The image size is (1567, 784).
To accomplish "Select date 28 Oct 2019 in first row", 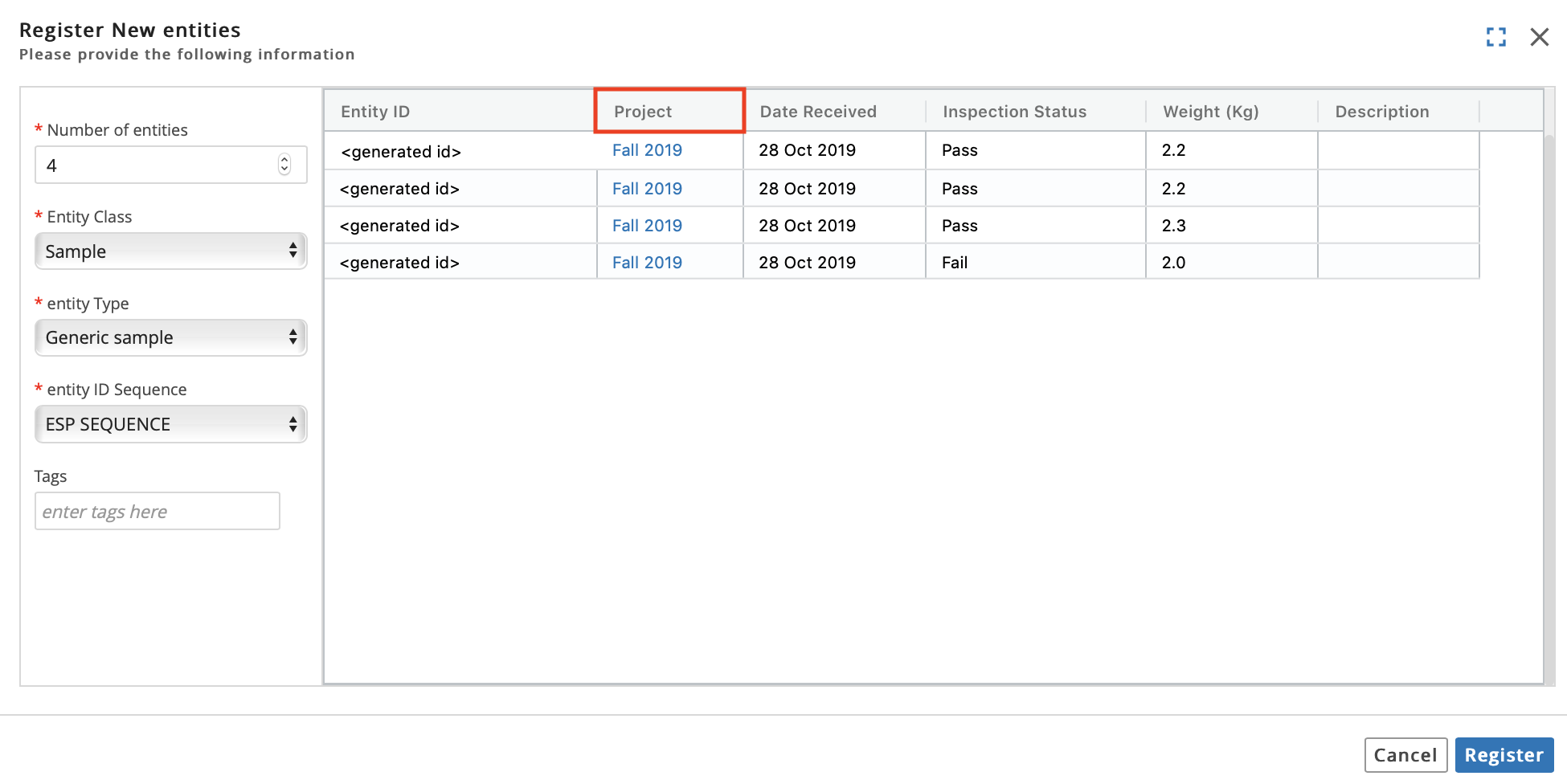I will tap(834, 150).
